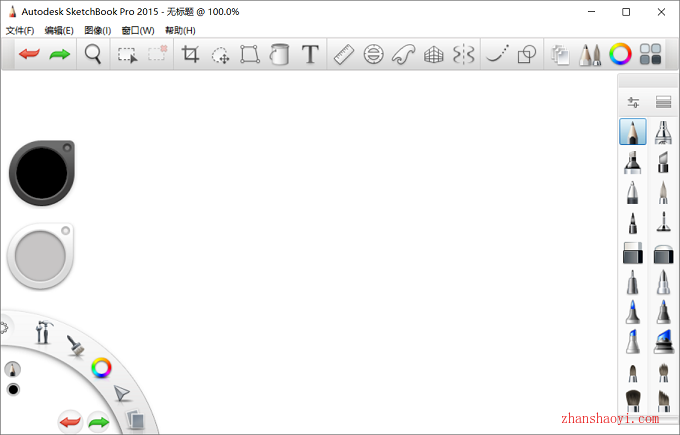The image size is (680, 435).
Task: Select the Ballpoint Pen brush
Action: pyautogui.click(x=633, y=193)
